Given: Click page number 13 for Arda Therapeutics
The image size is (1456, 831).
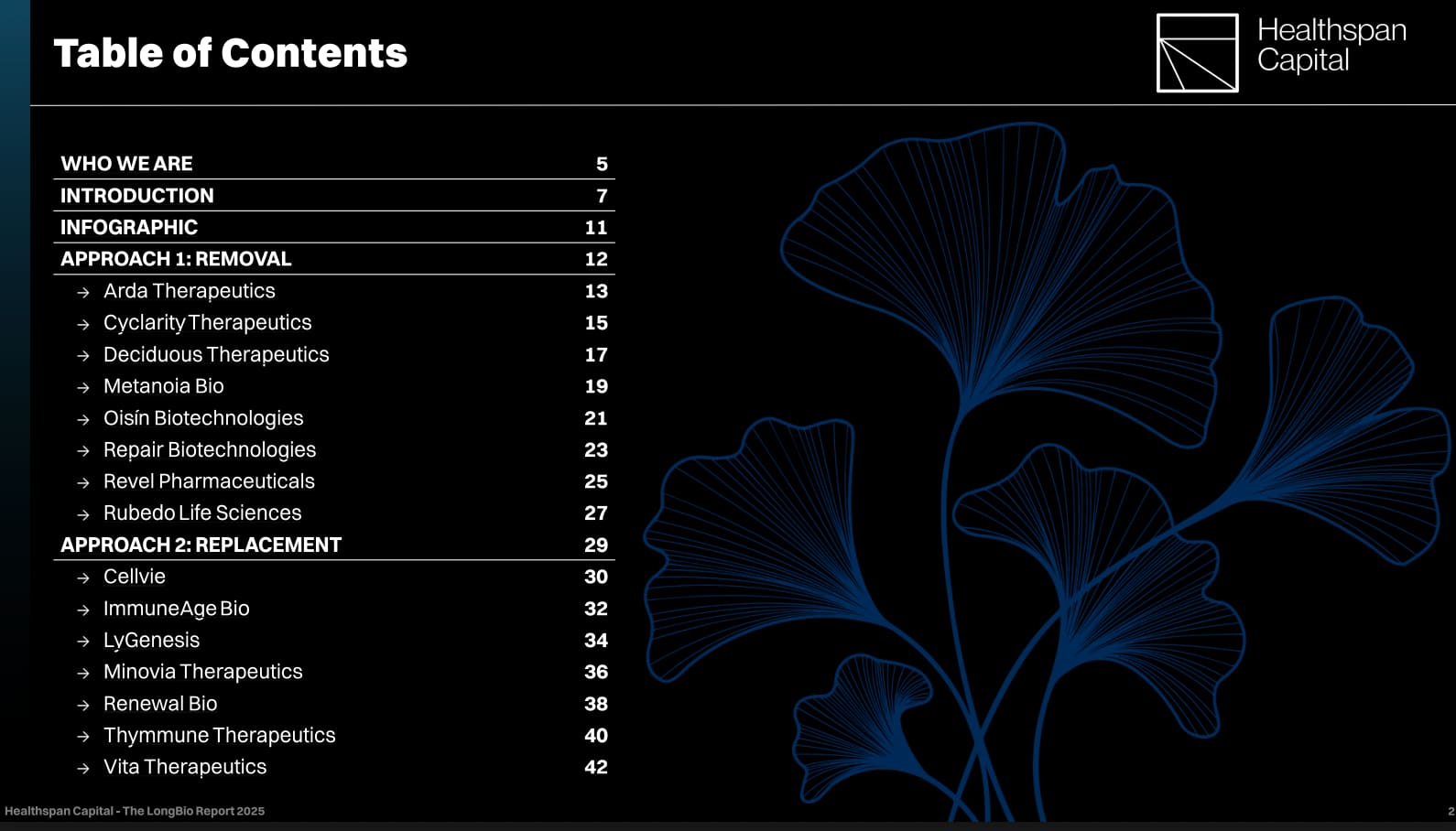Looking at the screenshot, I should (596, 291).
